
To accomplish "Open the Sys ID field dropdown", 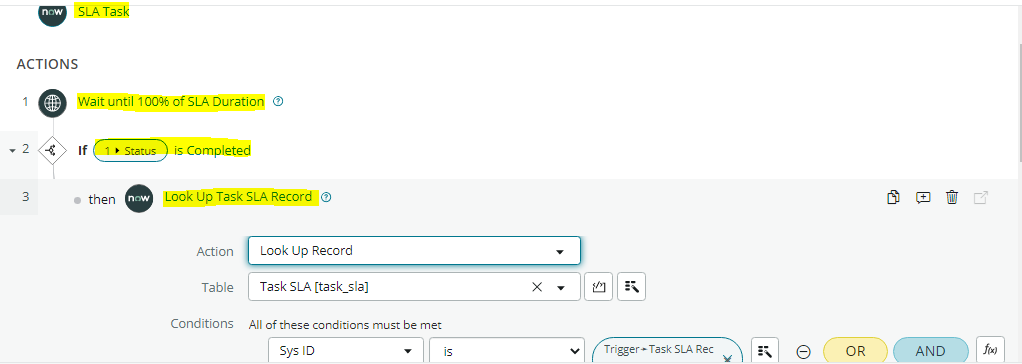I will pos(345,351).
